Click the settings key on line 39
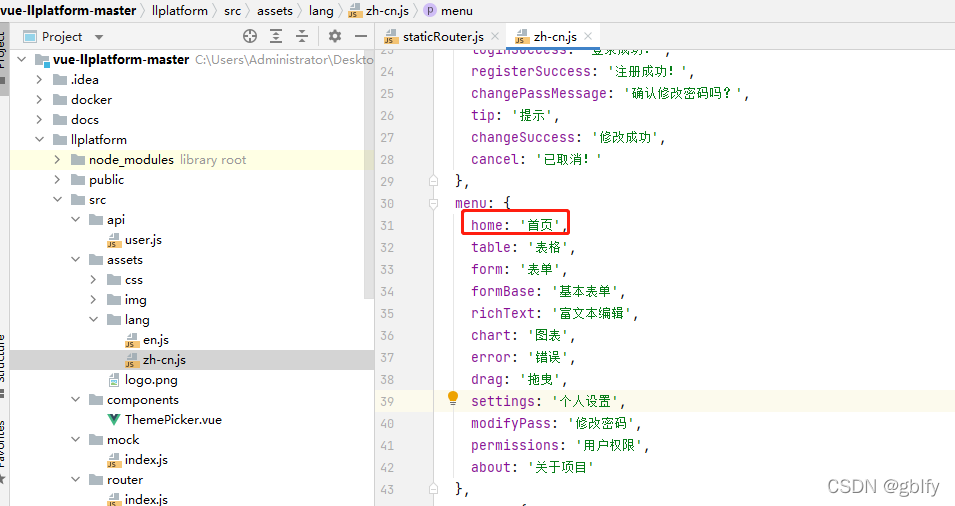The image size is (955, 506). coord(503,401)
